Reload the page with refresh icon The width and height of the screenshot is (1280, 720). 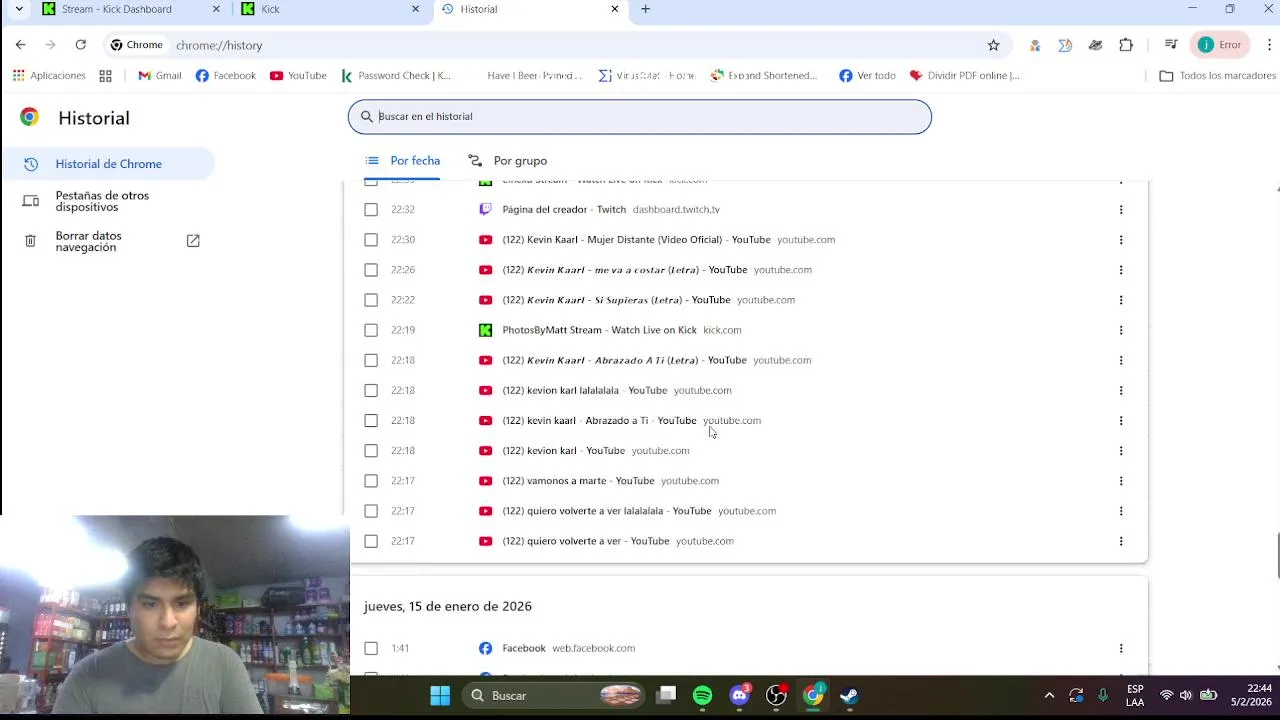click(x=81, y=45)
